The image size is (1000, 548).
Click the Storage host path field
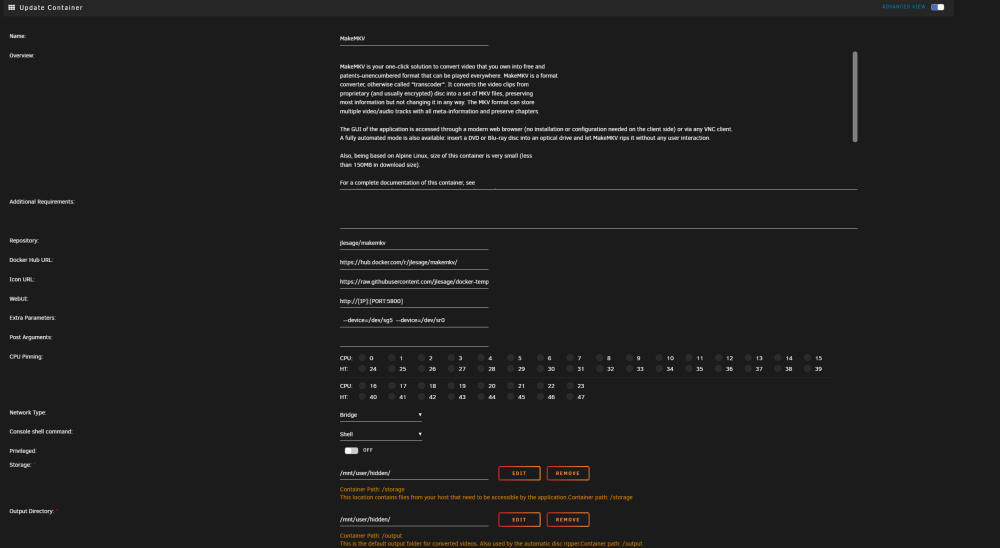[x=414, y=473]
